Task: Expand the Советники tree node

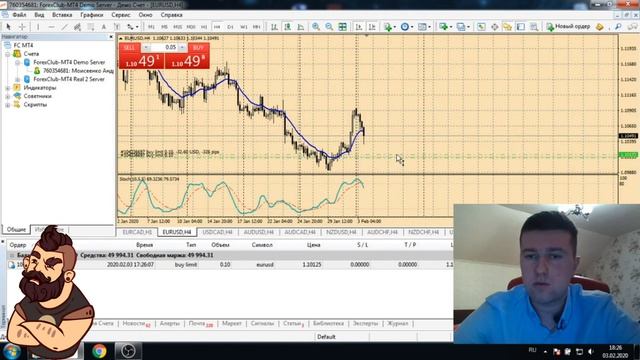Action: pyautogui.click(x=7, y=96)
